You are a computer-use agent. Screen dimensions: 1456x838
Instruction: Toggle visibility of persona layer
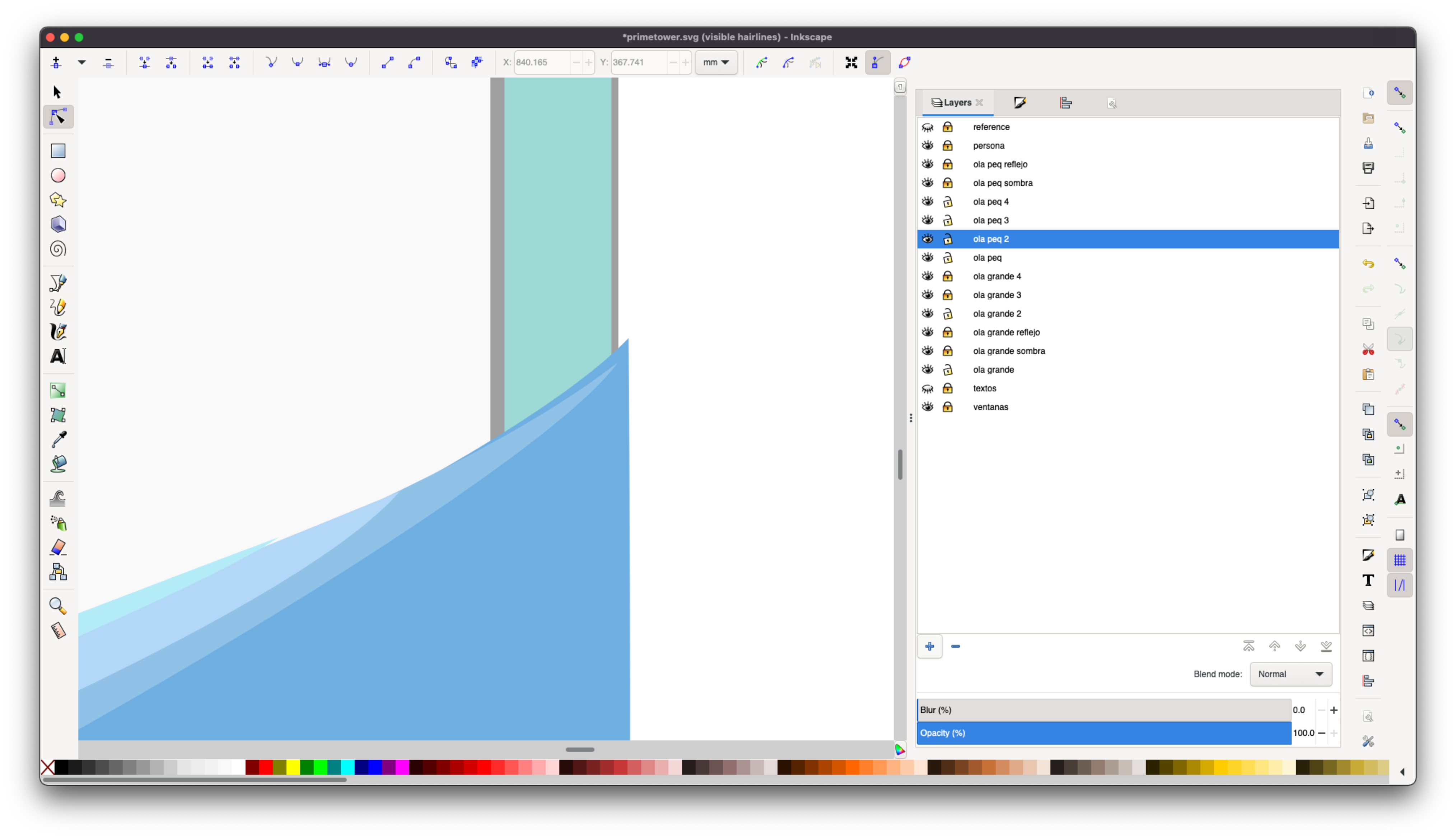click(928, 145)
